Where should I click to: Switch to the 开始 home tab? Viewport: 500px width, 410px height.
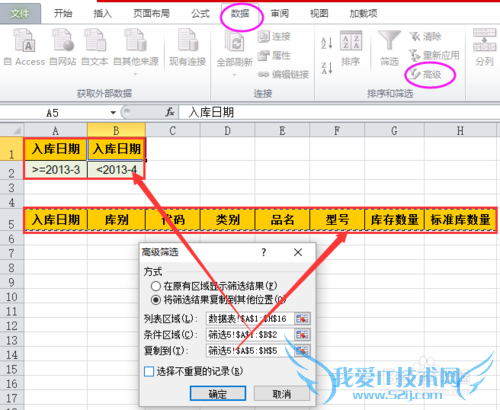point(63,13)
